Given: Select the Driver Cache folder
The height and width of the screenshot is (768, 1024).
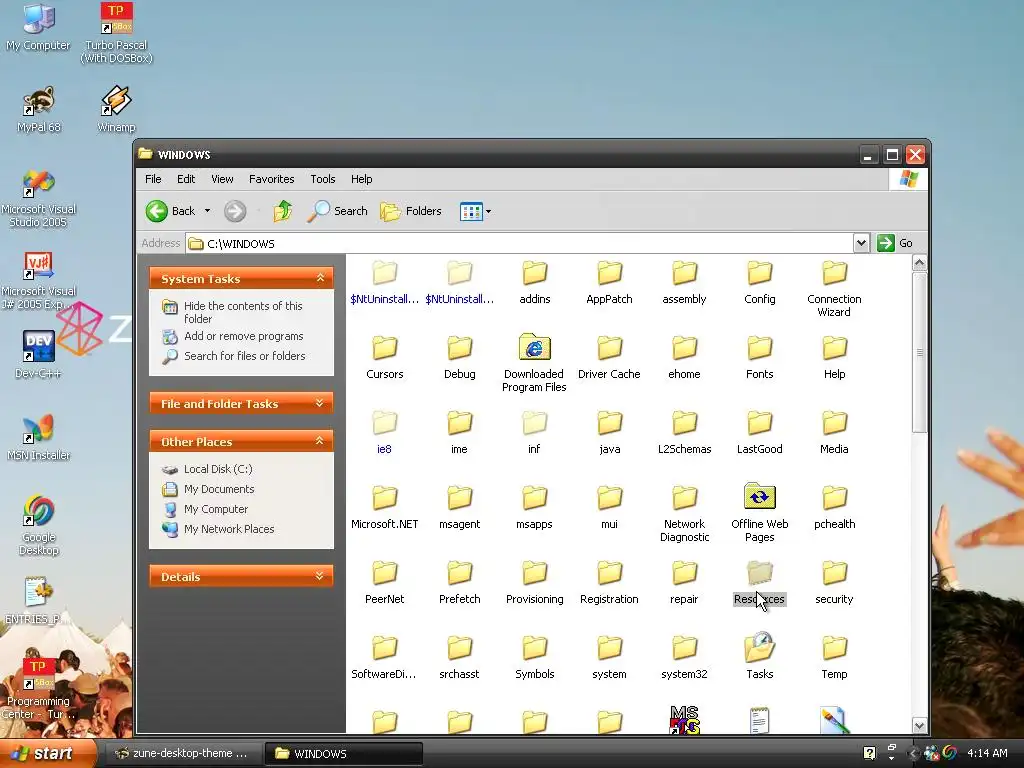Looking at the screenshot, I should (x=609, y=357).
